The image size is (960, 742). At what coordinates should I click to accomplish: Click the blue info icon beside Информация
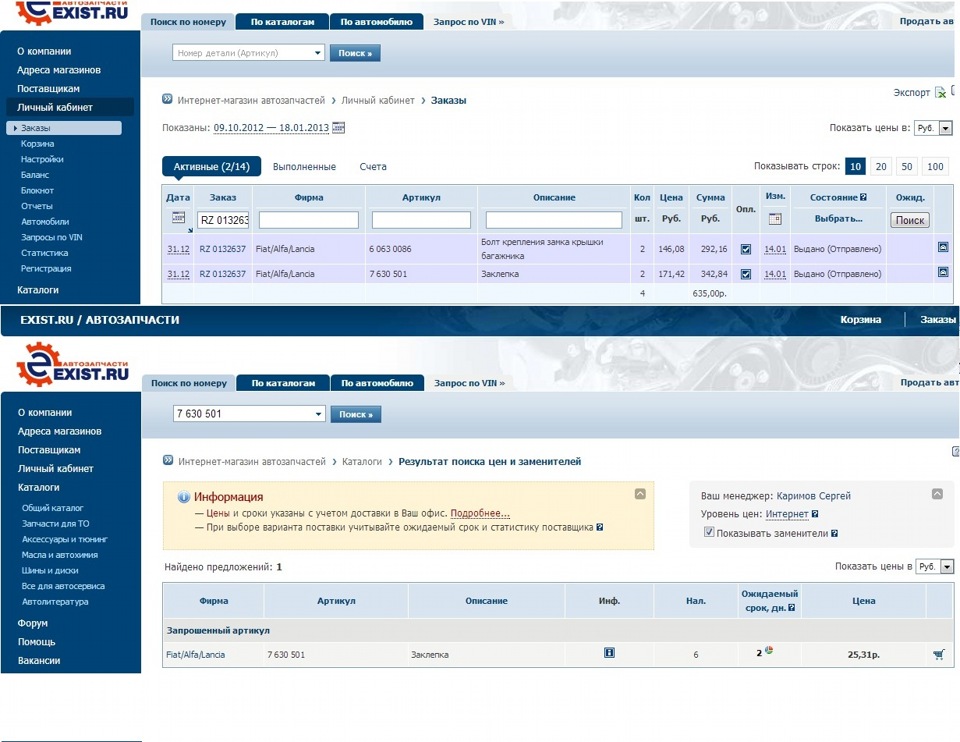[183, 497]
